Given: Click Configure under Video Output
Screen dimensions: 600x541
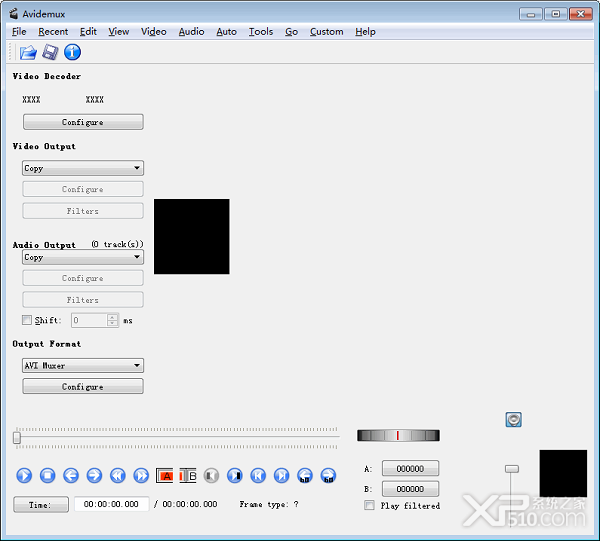Looking at the screenshot, I should click(x=83, y=189).
